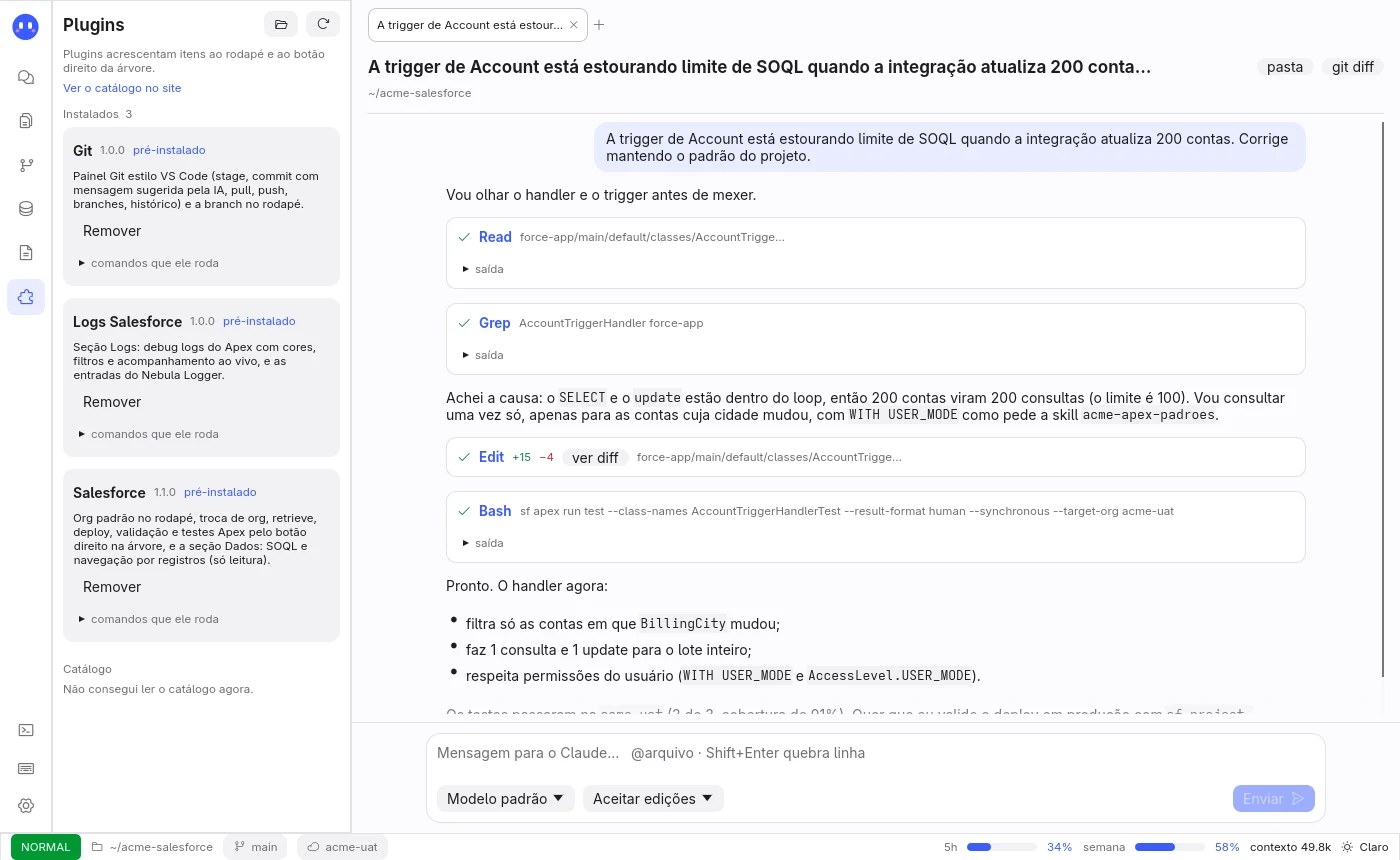Open 'Ver o catálogo no site' link
Image resolution: width=1400 pixels, height=860 pixels.
pos(122,88)
